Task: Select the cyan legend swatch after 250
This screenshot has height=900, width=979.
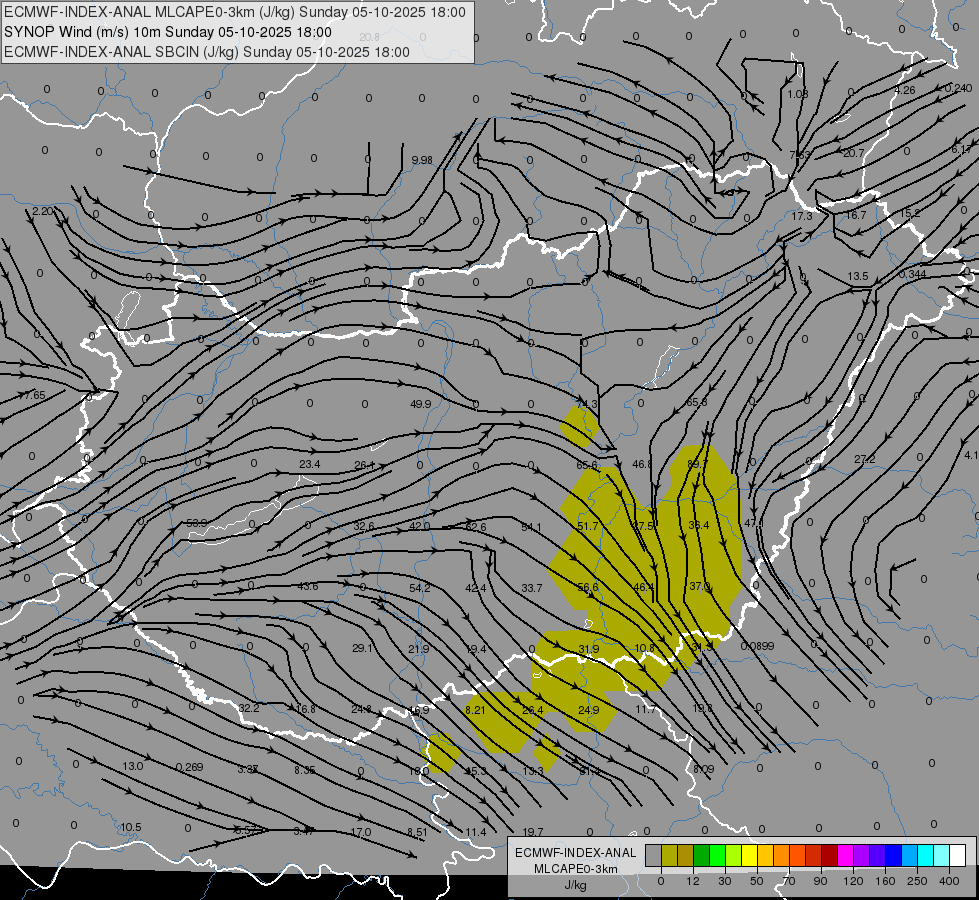Action: point(926,856)
